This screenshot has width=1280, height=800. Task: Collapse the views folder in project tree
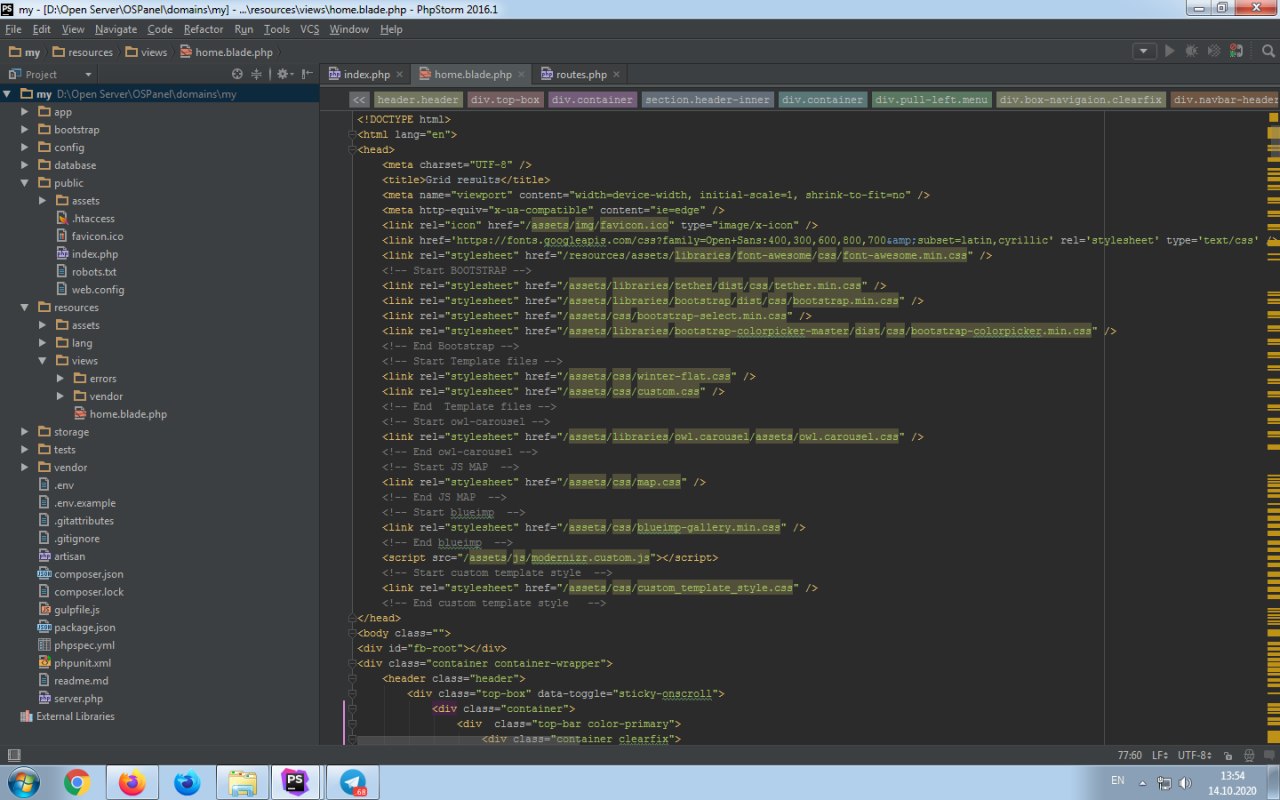43,361
